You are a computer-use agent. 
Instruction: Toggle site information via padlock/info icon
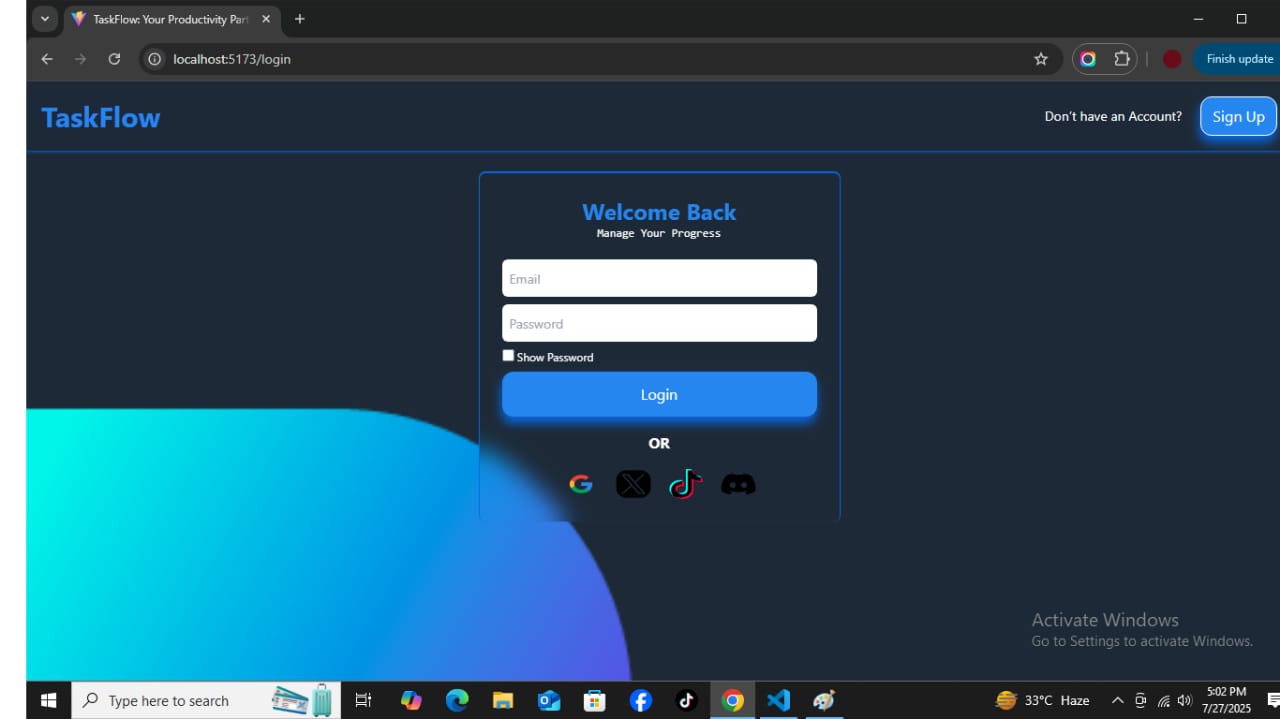click(x=154, y=59)
